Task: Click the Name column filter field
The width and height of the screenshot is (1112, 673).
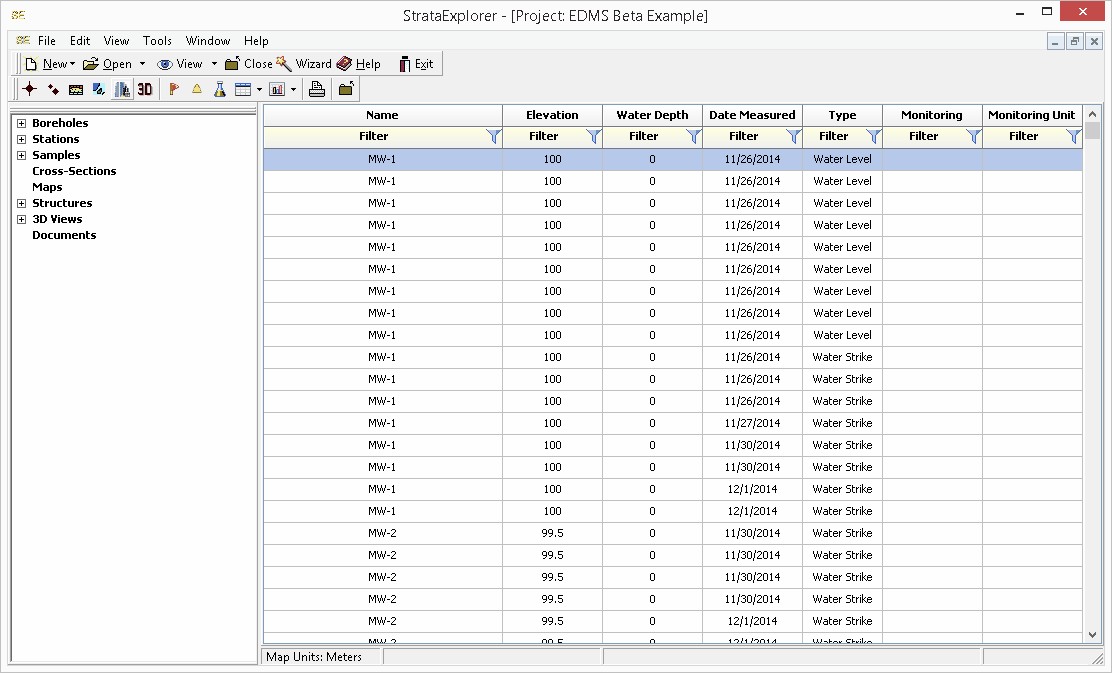Action: coord(374,136)
